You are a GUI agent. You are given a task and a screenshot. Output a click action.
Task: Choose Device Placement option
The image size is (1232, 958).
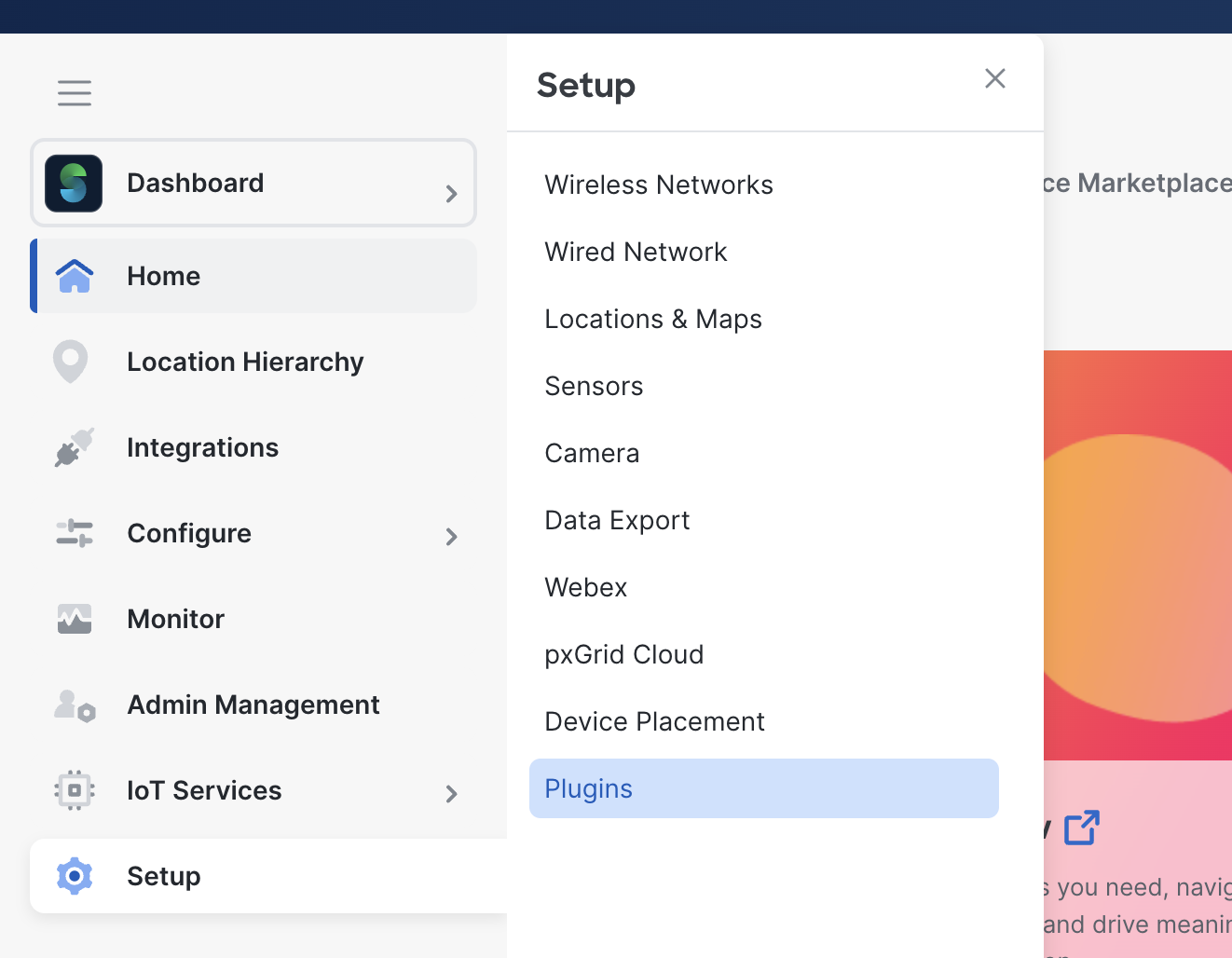click(654, 721)
